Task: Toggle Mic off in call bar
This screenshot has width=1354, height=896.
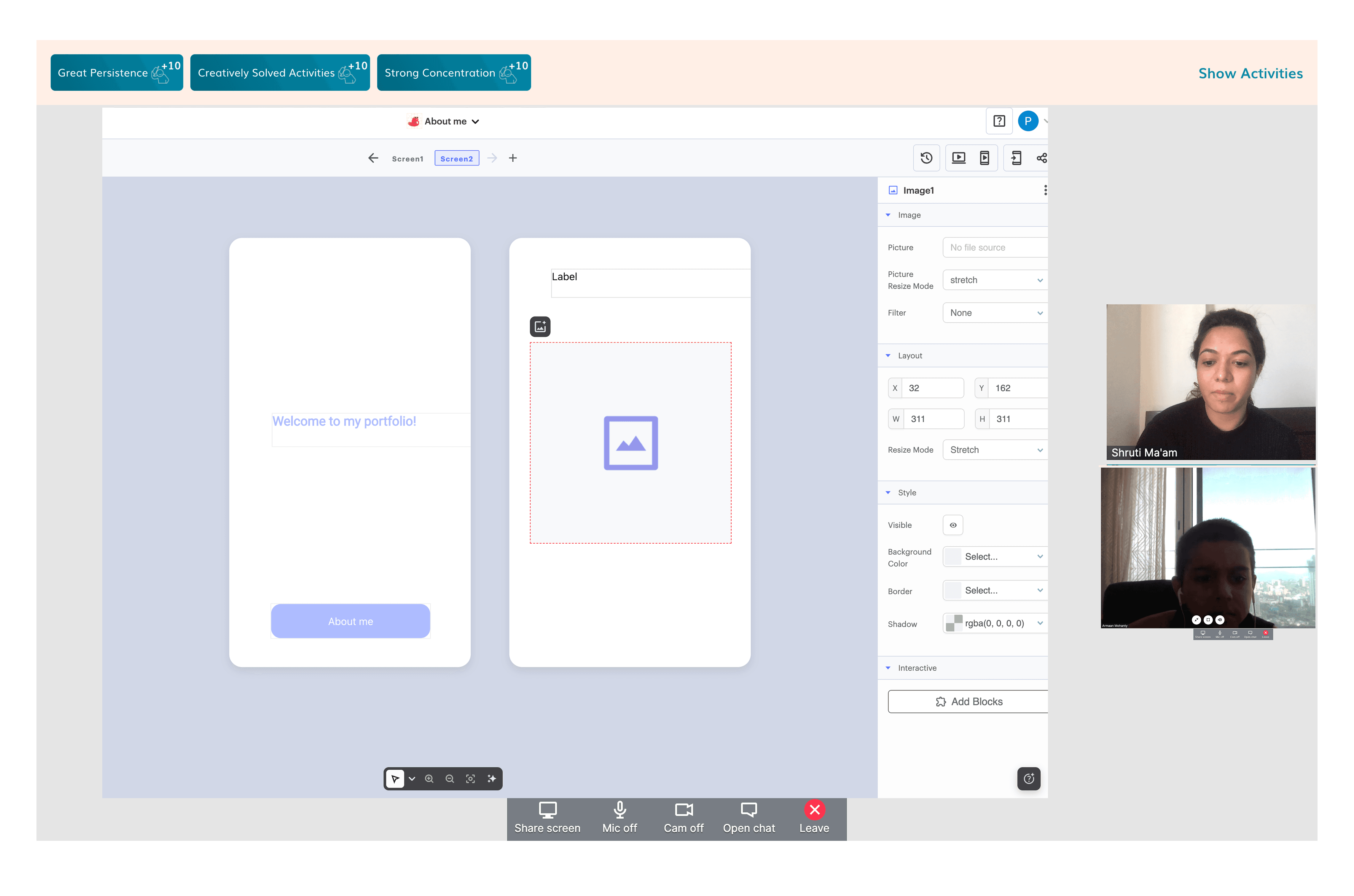Action: (619, 817)
